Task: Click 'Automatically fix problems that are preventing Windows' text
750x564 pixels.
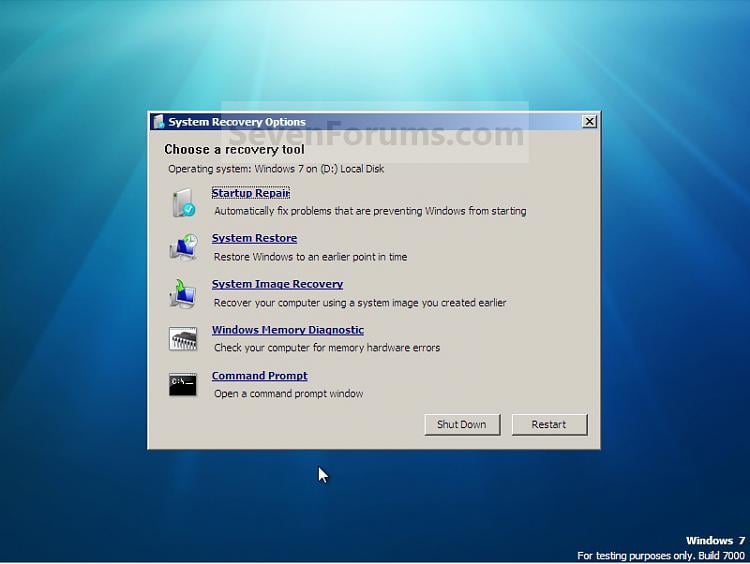Action: tap(340, 211)
